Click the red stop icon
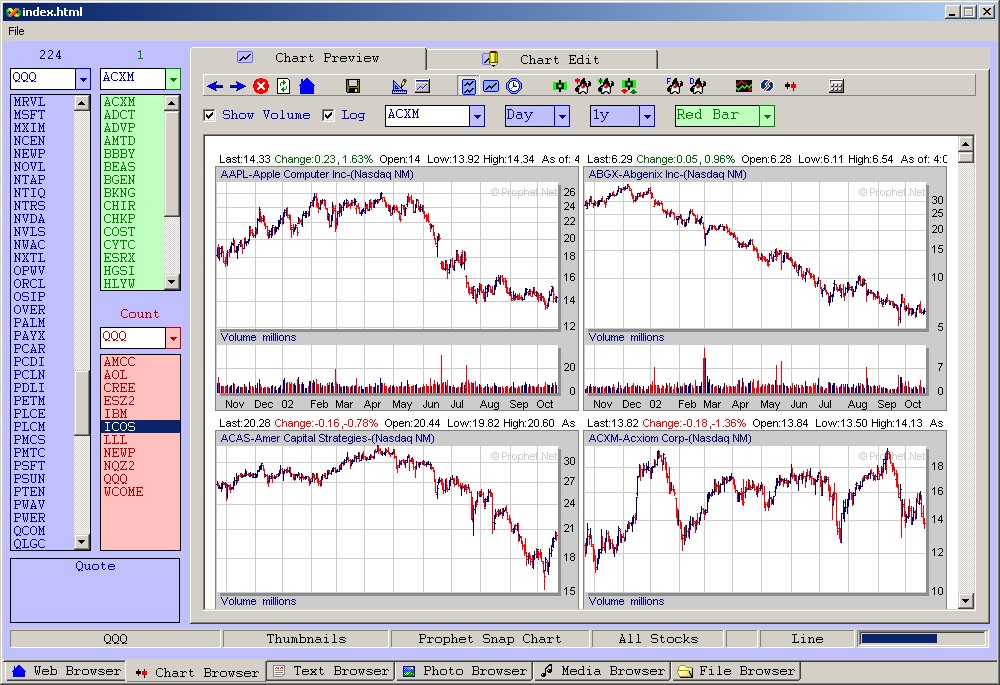1000x685 pixels. point(261,86)
